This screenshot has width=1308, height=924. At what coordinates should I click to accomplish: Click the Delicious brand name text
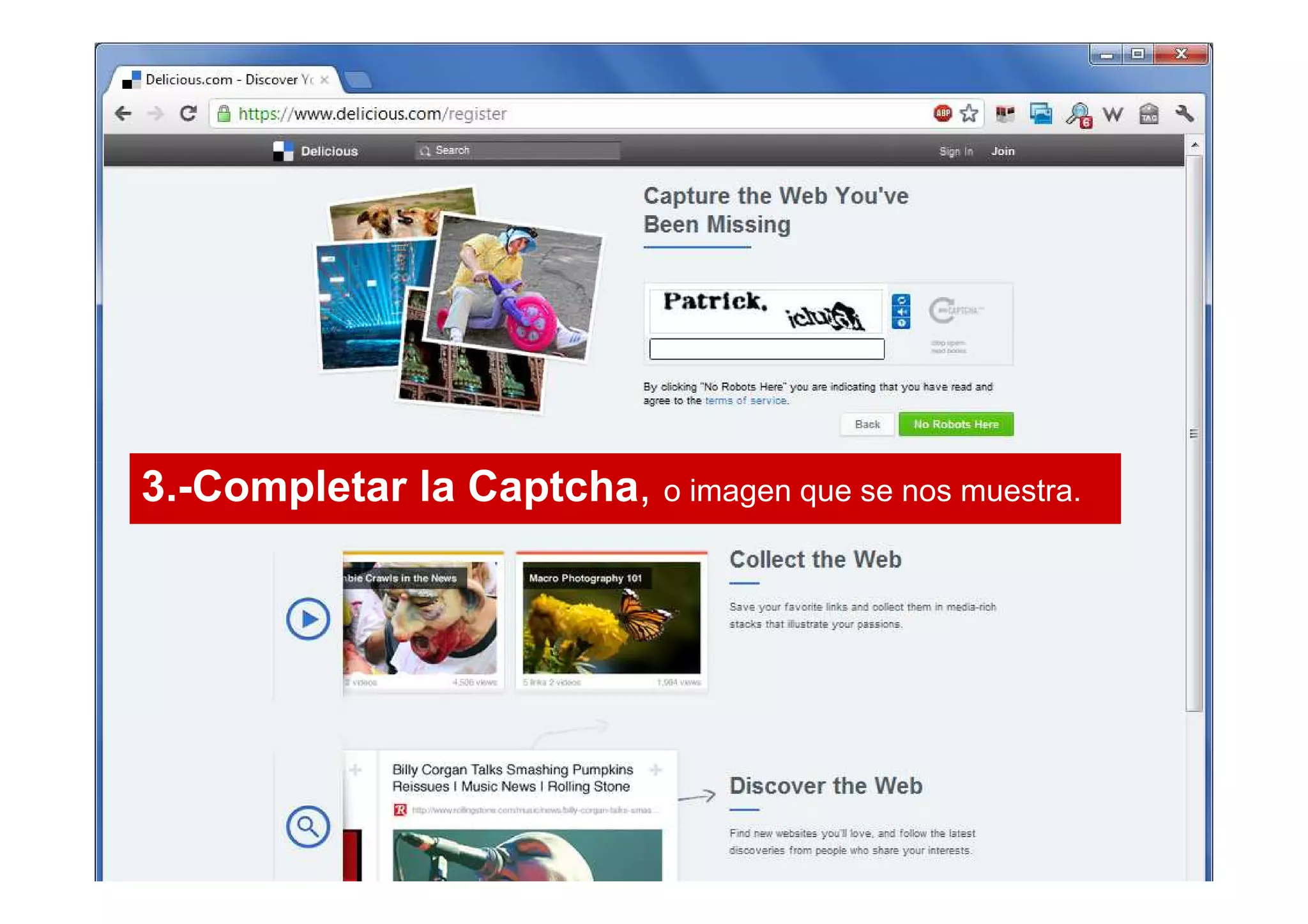[330, 151]
